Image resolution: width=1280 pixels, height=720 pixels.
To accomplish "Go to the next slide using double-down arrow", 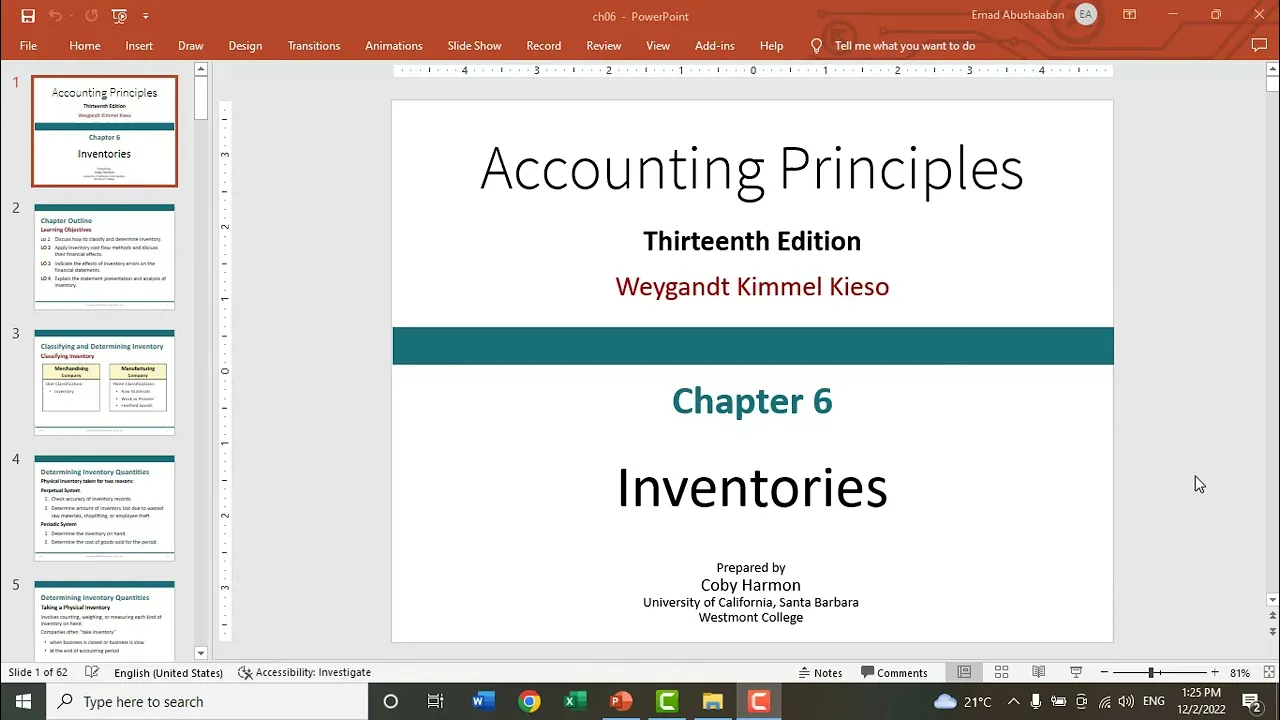I will 1272,632.
